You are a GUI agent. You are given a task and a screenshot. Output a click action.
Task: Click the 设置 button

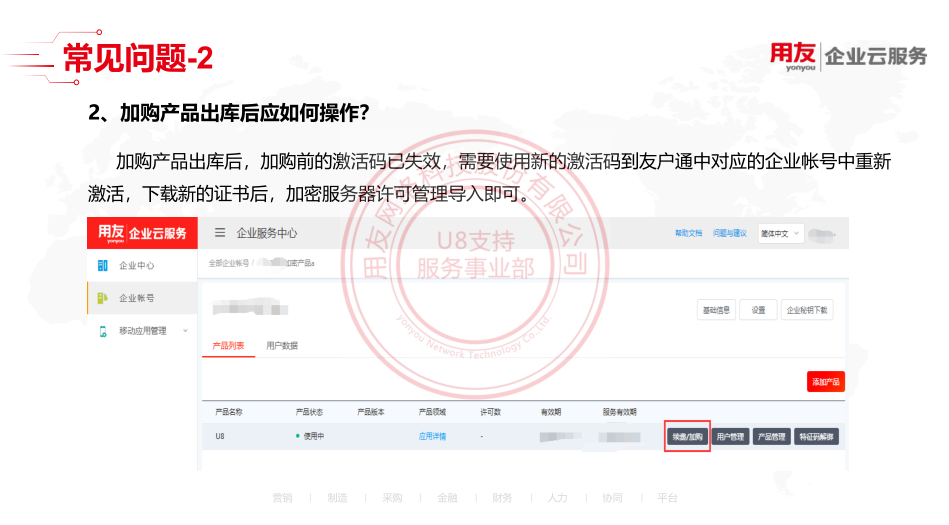pyautogui.click(x=758, y=310)
